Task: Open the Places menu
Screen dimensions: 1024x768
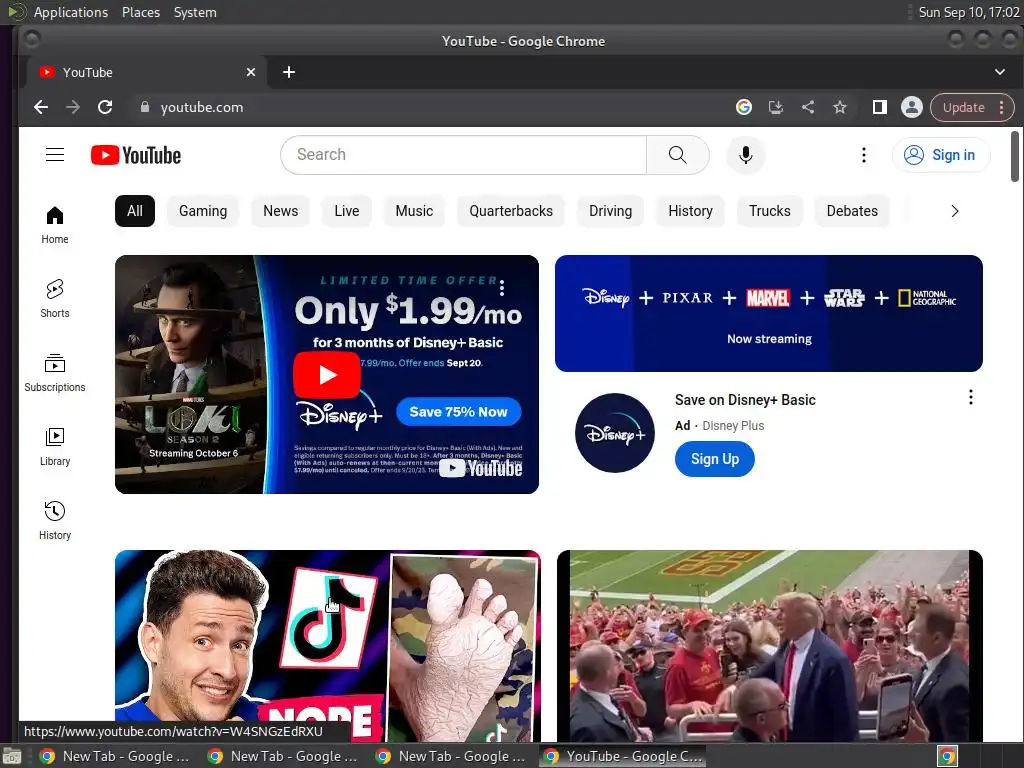Action: [x=140, y=12]
